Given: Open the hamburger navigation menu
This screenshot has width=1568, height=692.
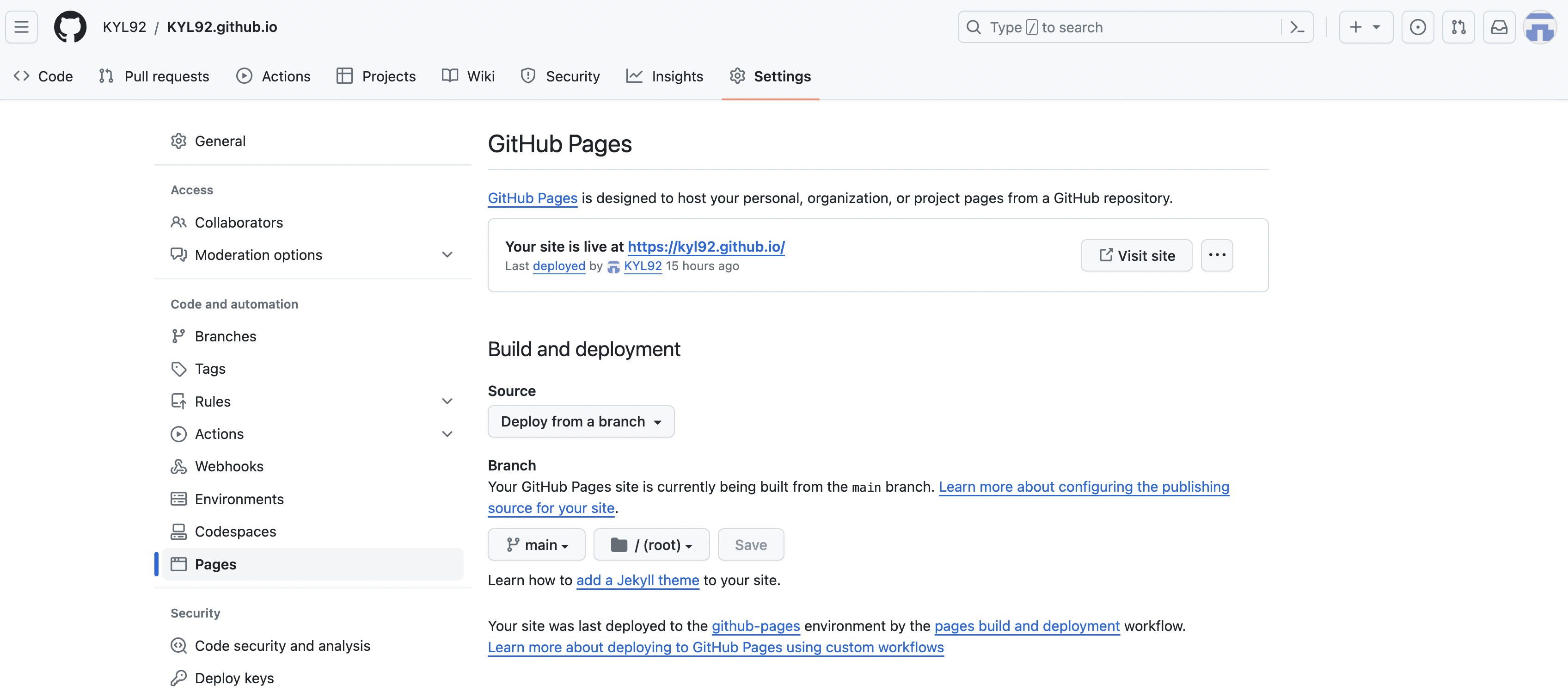Looking at the screenshot, I should click(x=21, y=27).
